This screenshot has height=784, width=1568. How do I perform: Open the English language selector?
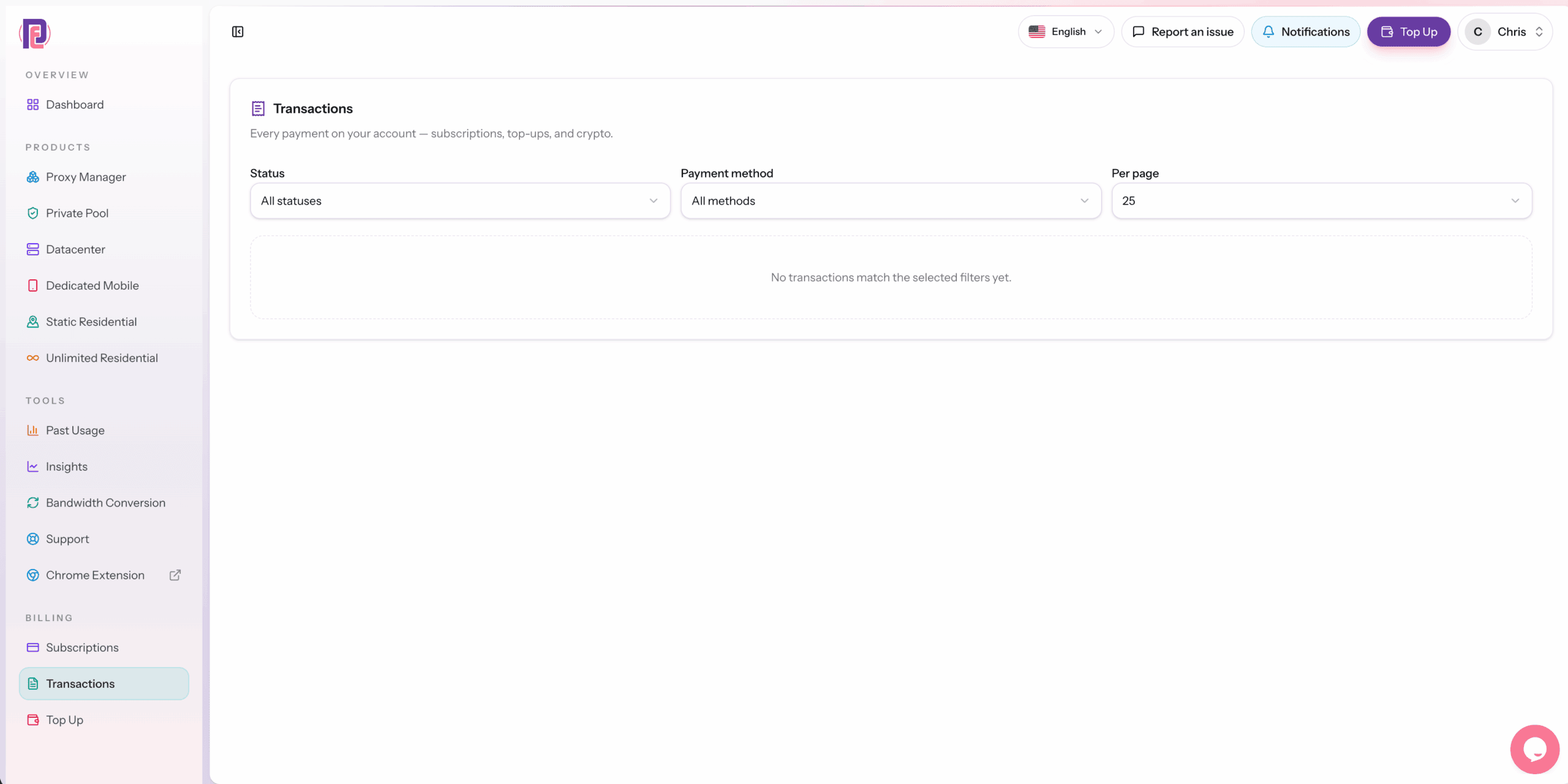coord(1066,32)
